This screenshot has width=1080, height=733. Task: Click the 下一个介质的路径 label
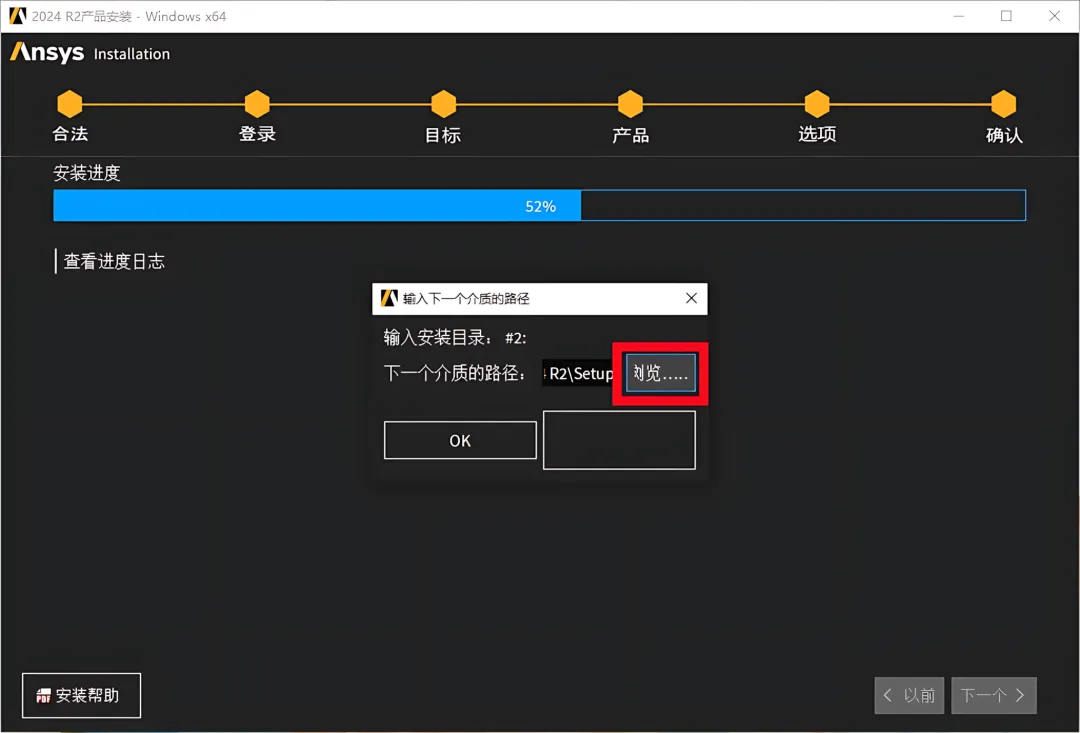[455, 373]
